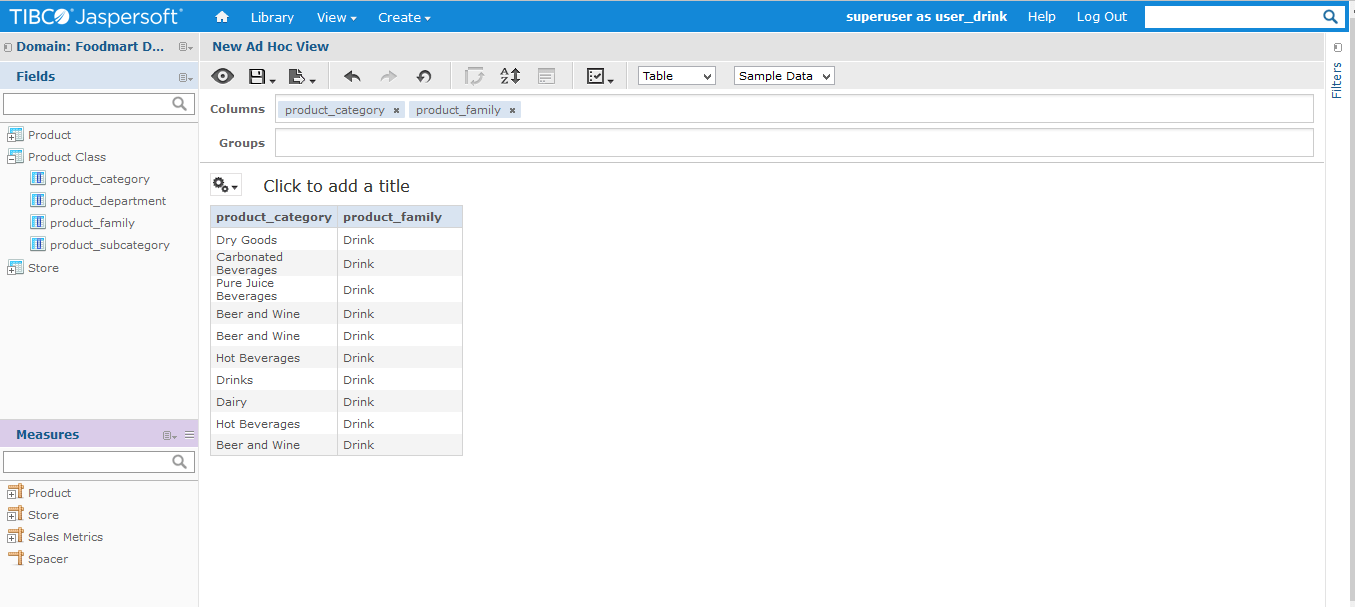The height and width of the screenshot is (607, 1355).
Task: Open the Save floppy disk menu
Action: 261,76
